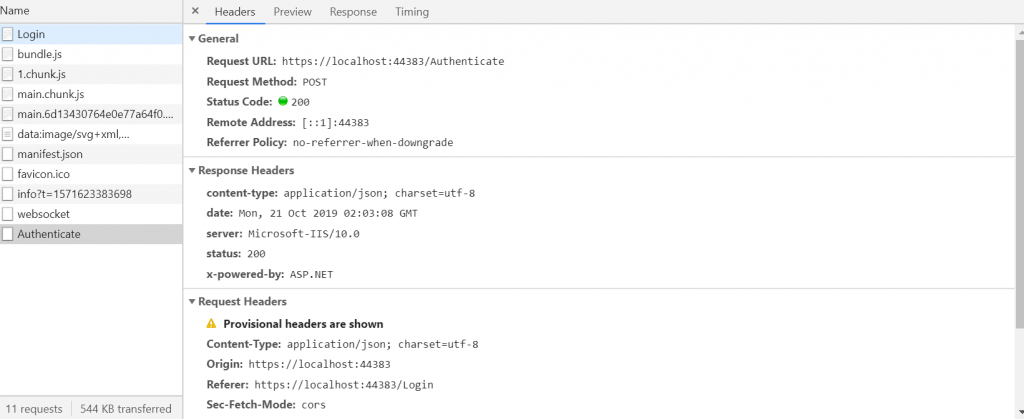
Task: Click the websocket request icon
Action: 8,214
